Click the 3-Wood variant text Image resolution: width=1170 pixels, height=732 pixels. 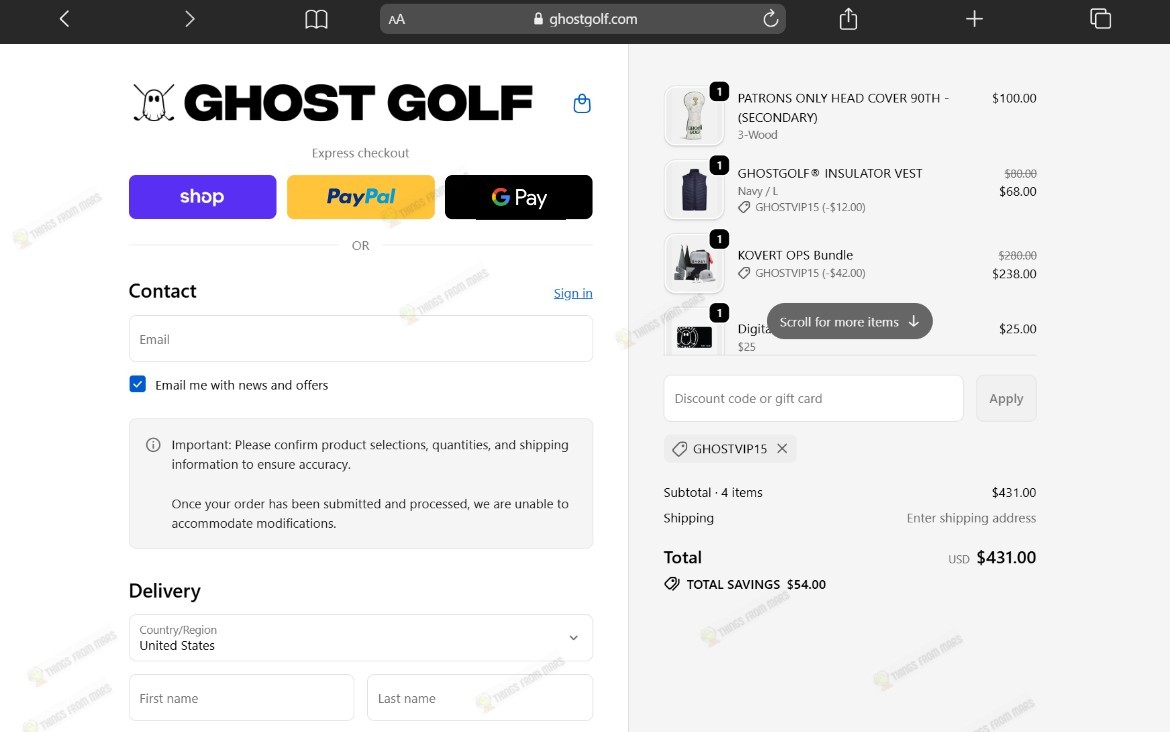(757, 135)
